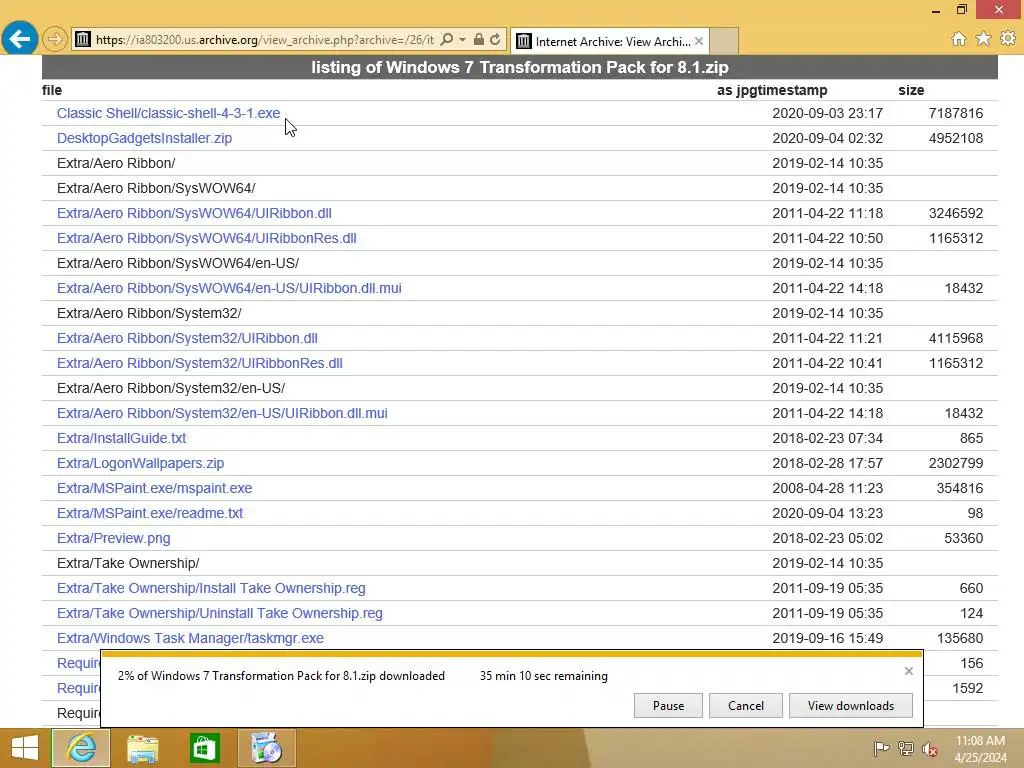This screenshot has height=768, width=1024.
Task: Click Internet Explorer taskbar icon
Action: [x=81, y=748]
